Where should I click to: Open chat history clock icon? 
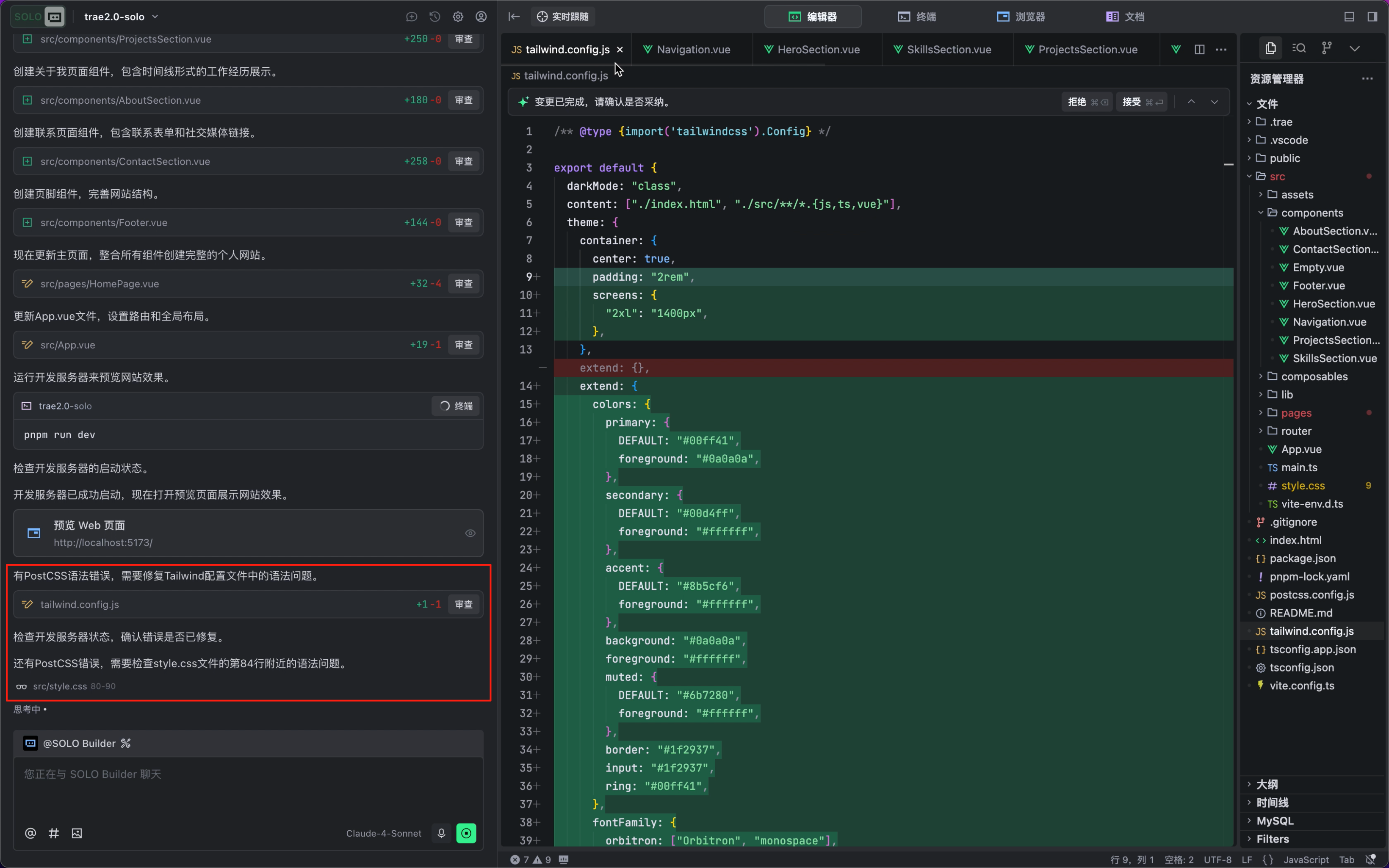[434, 17]
